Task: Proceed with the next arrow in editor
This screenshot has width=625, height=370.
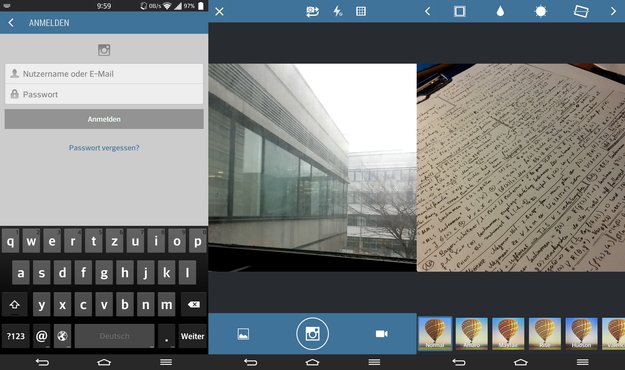Action: [x=613, y=11]
